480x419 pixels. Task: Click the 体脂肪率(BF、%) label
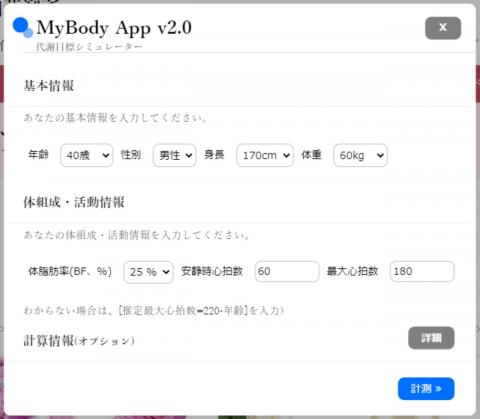70,271
